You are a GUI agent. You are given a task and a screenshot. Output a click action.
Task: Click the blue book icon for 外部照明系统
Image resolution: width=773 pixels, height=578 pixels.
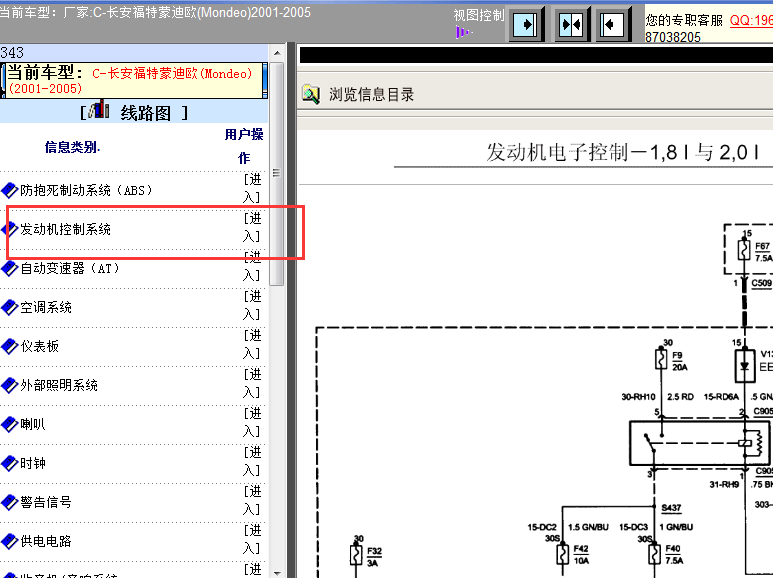(x=9, y=385)
